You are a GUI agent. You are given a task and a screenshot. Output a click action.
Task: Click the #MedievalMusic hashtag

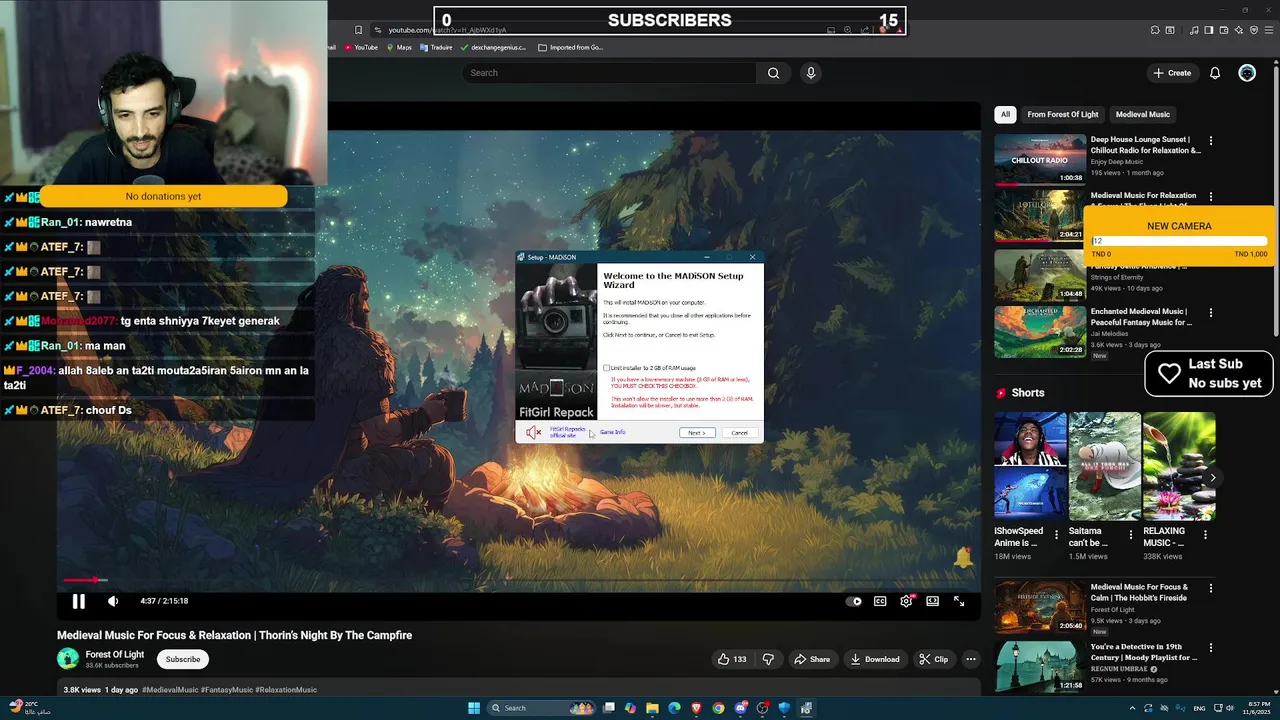coord(170,690)
